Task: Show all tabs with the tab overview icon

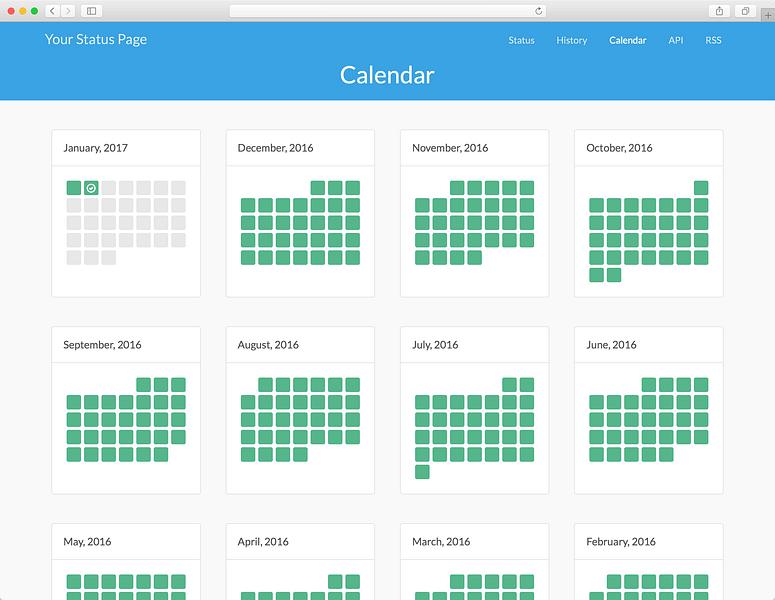Action: click(745, 11)
